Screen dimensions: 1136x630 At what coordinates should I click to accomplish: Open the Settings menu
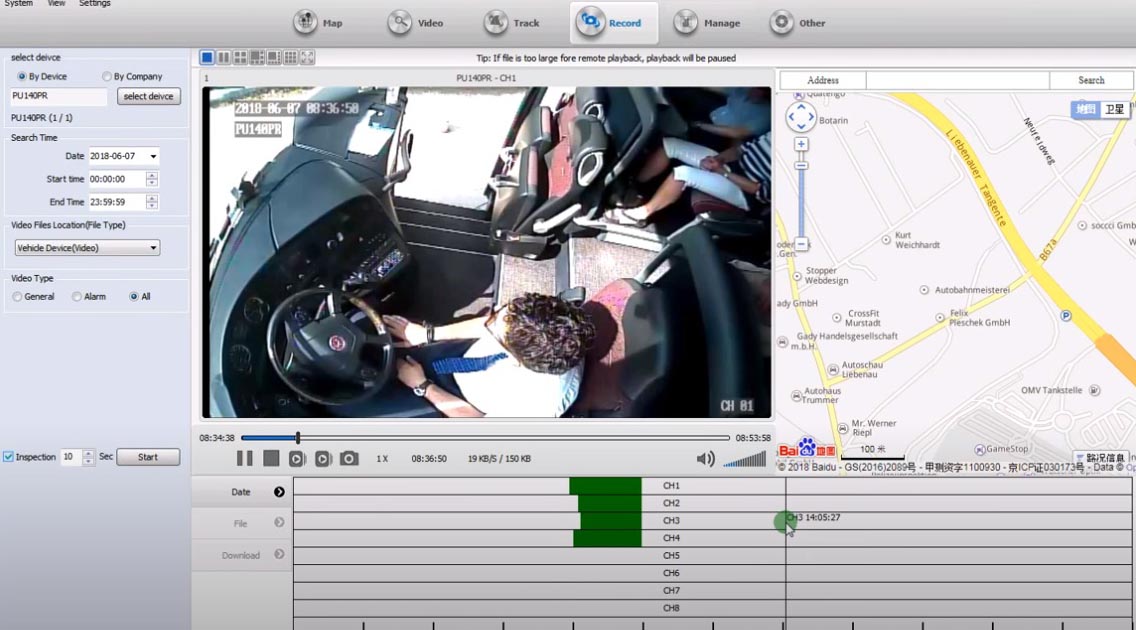[x=95, y=4]
